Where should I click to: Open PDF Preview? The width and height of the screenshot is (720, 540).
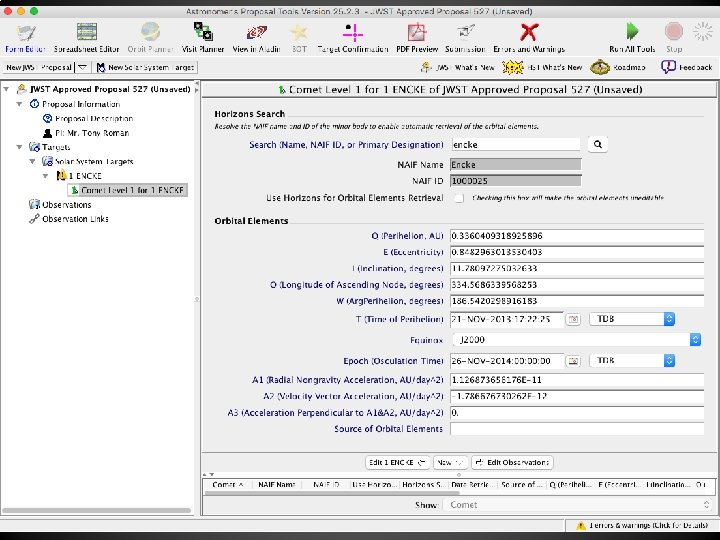click(x=417, y=38)
